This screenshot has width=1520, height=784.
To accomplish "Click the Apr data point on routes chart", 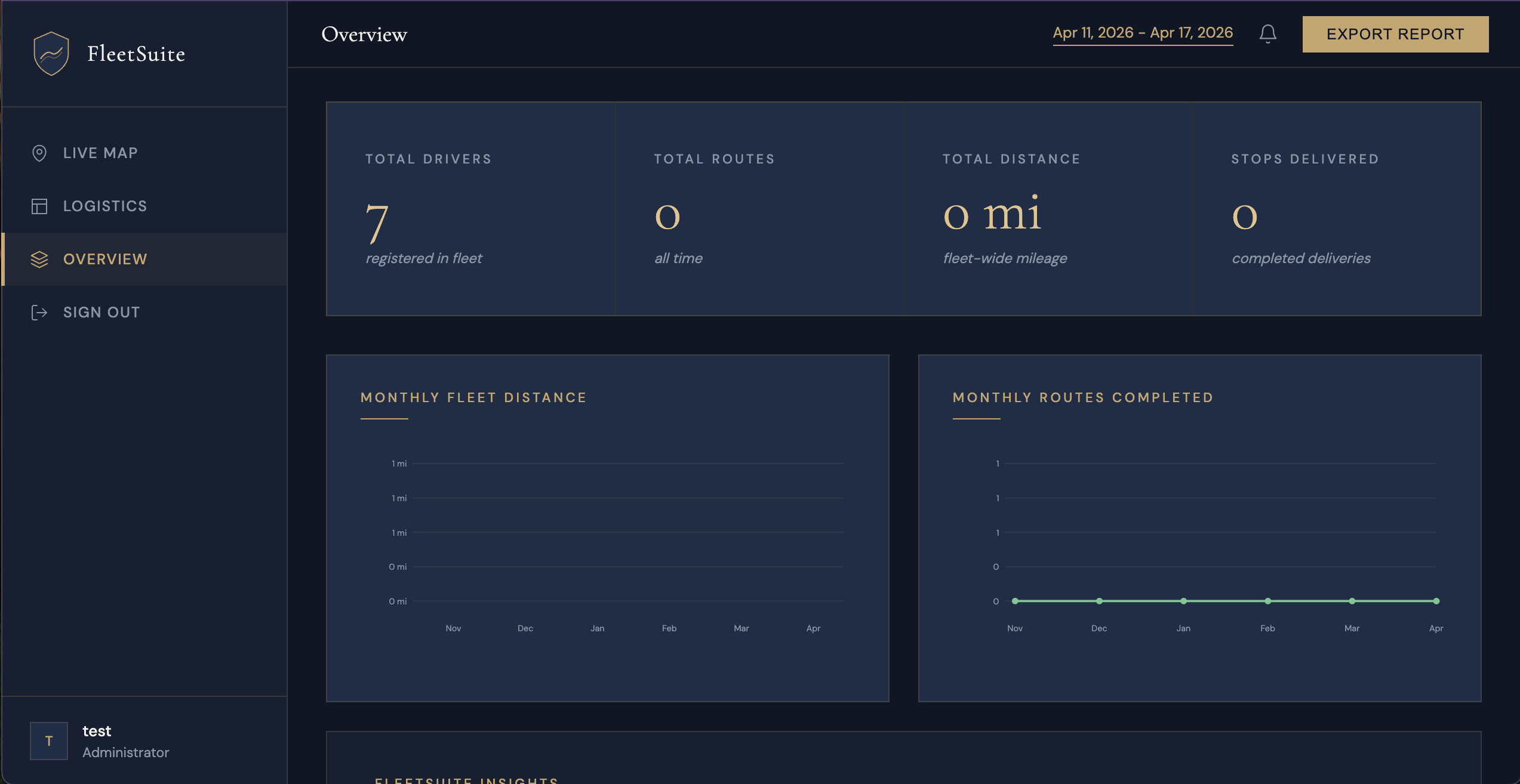I will (1436, 601).
